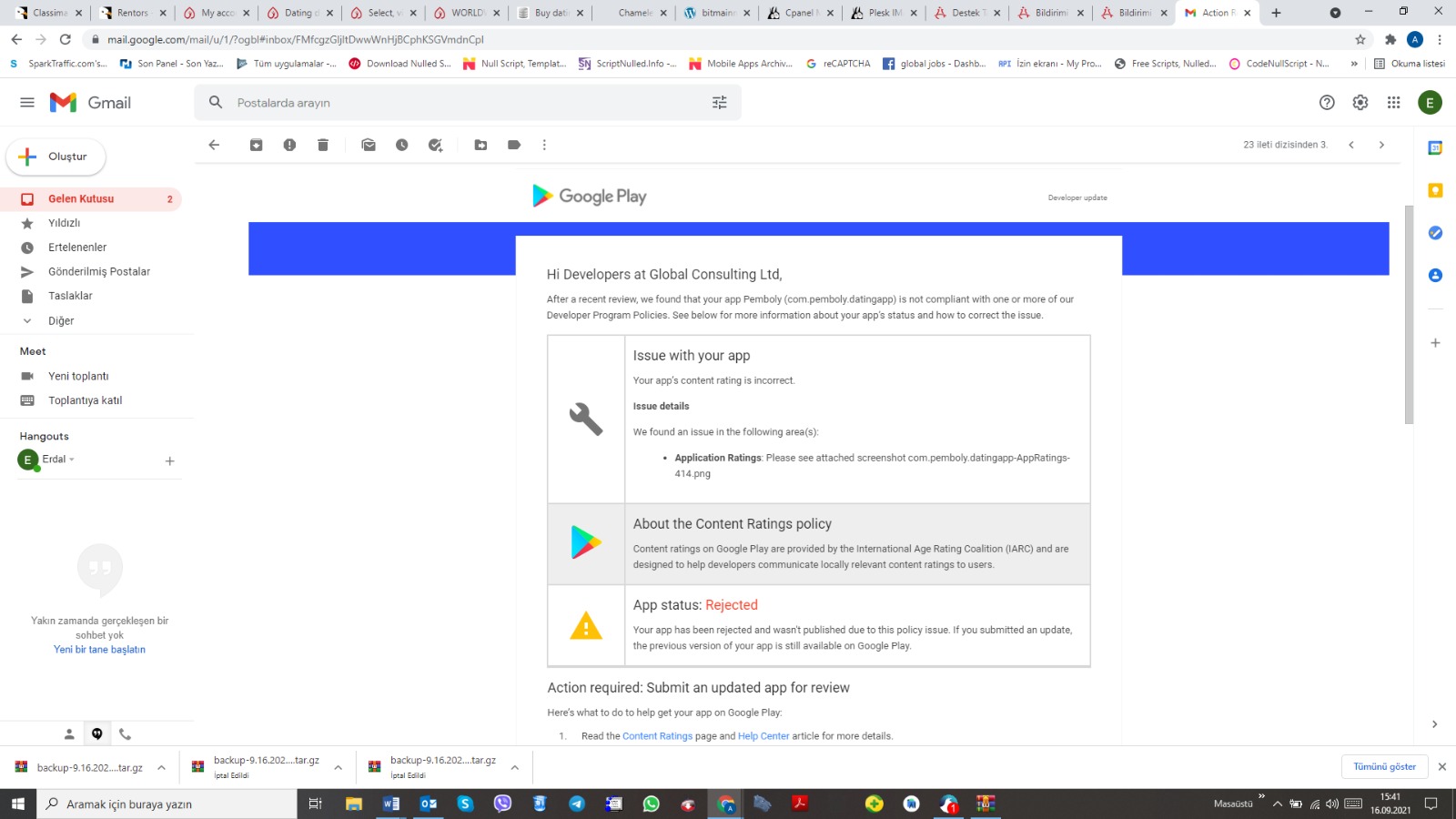The image size is (1456, 819).
Task: Snooze this email with the clock icon
Action: point(402,145)
